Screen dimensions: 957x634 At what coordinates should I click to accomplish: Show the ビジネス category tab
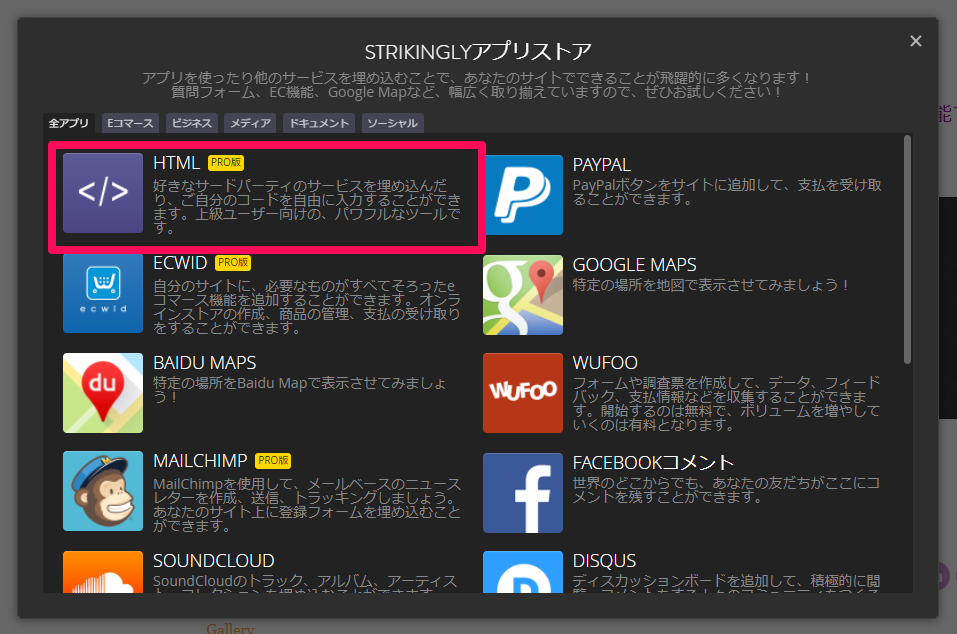click(x=192, y=123)
